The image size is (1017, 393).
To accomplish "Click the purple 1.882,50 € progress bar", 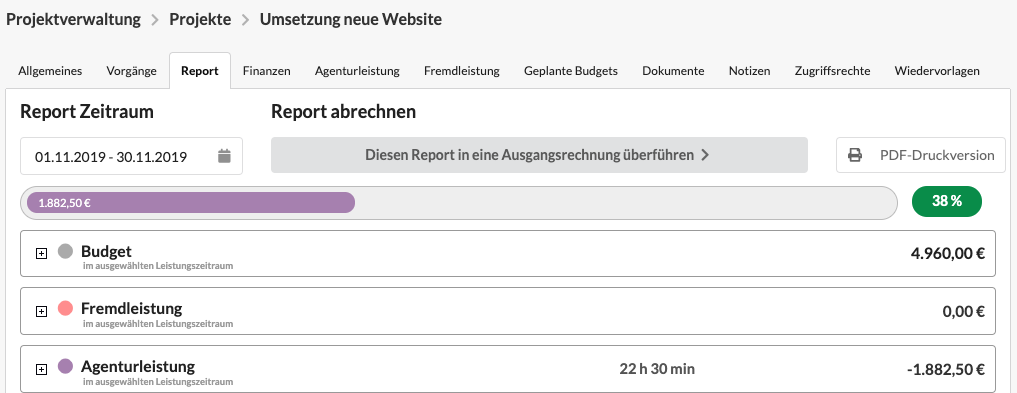I will 191,202.
